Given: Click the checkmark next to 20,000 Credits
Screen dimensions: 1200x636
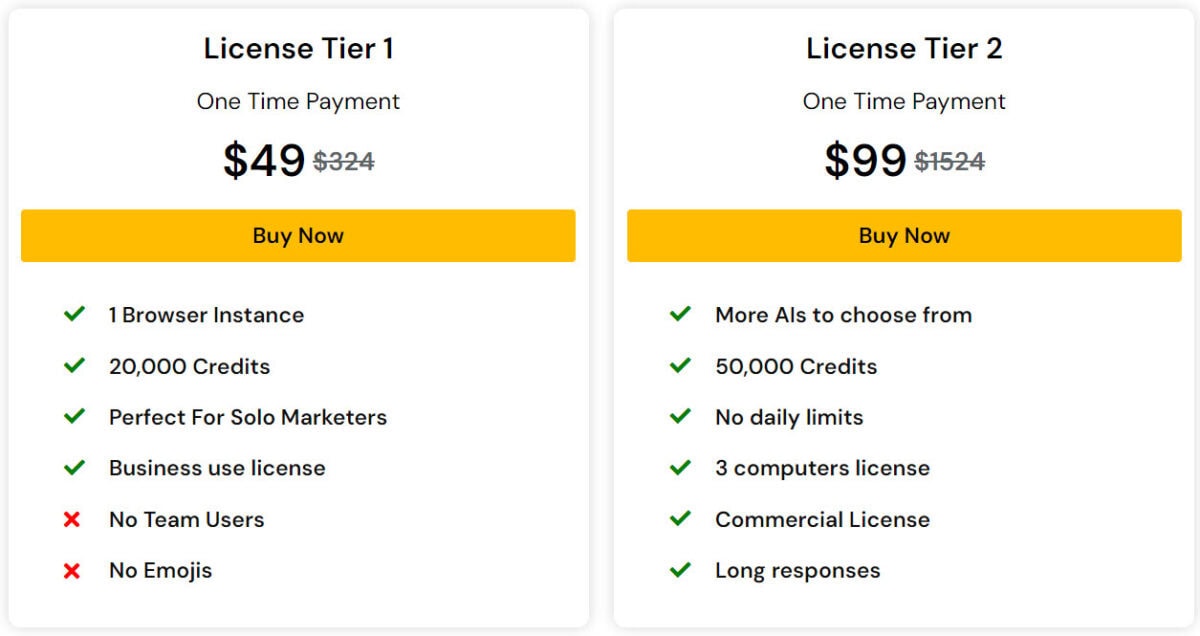Looking at the screenshot, I should (x=74, y=366).
